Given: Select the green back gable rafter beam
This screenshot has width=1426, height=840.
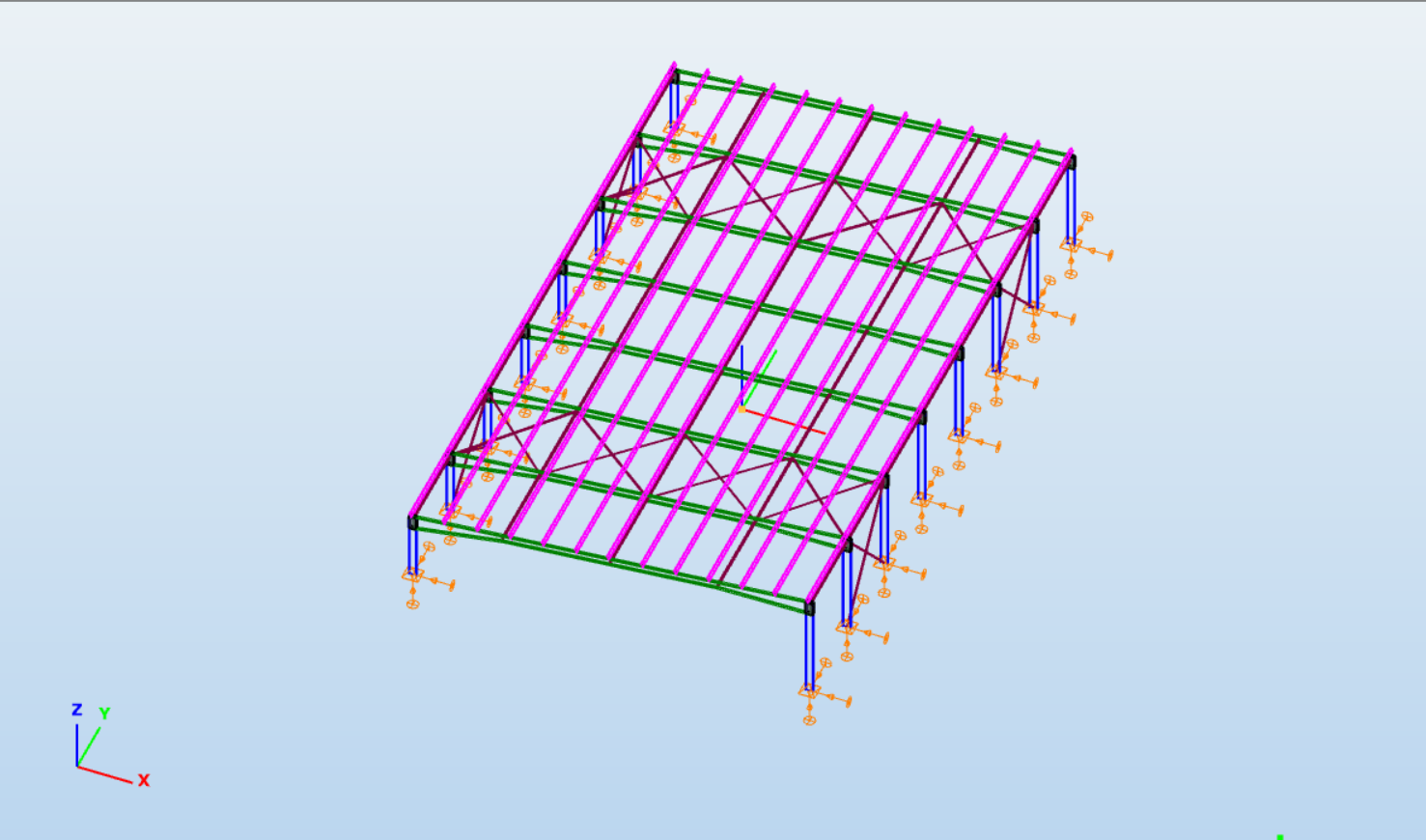Looking at the screenshot, I should (869, 114).
